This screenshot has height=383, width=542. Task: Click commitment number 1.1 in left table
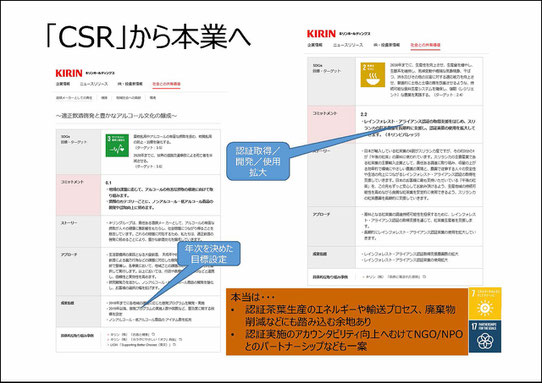109,183
